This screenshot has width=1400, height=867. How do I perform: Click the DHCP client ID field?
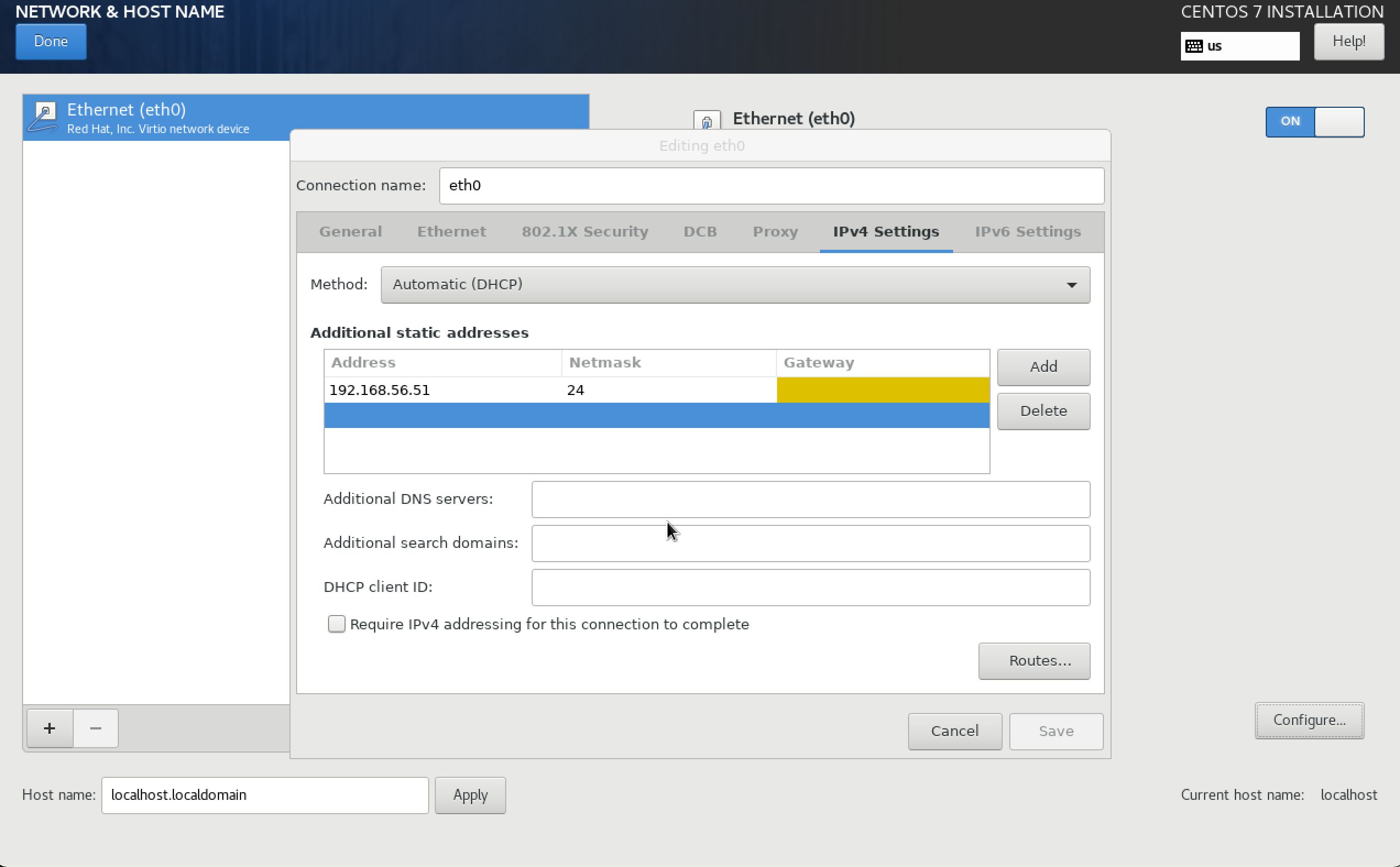pyautogui.click(x=811, y=587)
